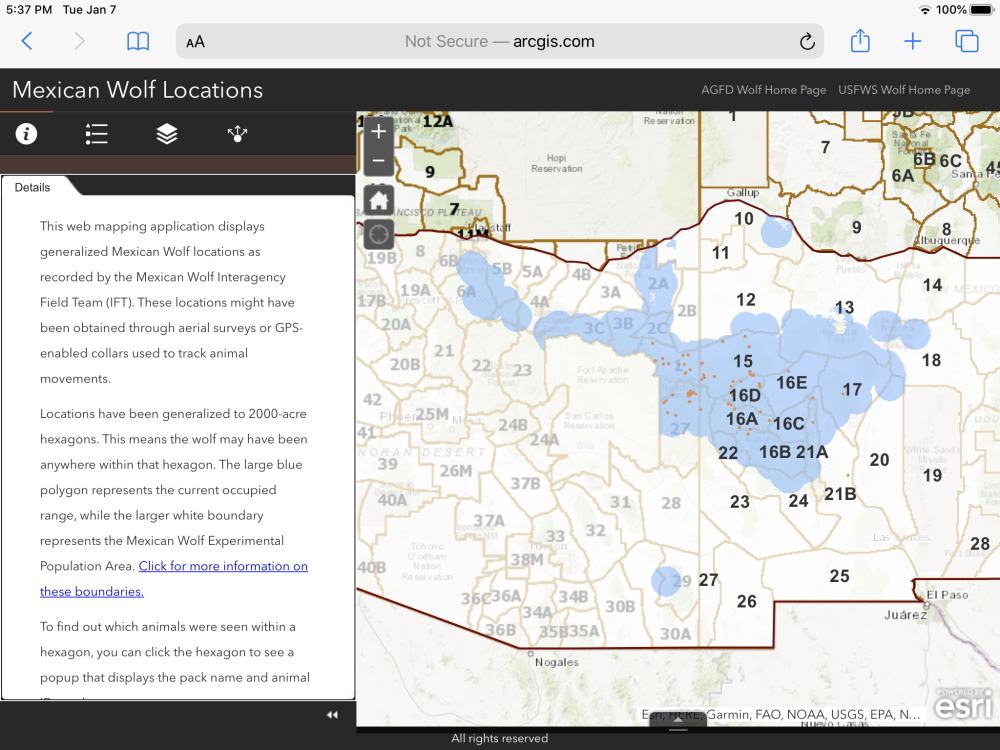
Task: Zoom in on the map
Action: coord(378,132)
